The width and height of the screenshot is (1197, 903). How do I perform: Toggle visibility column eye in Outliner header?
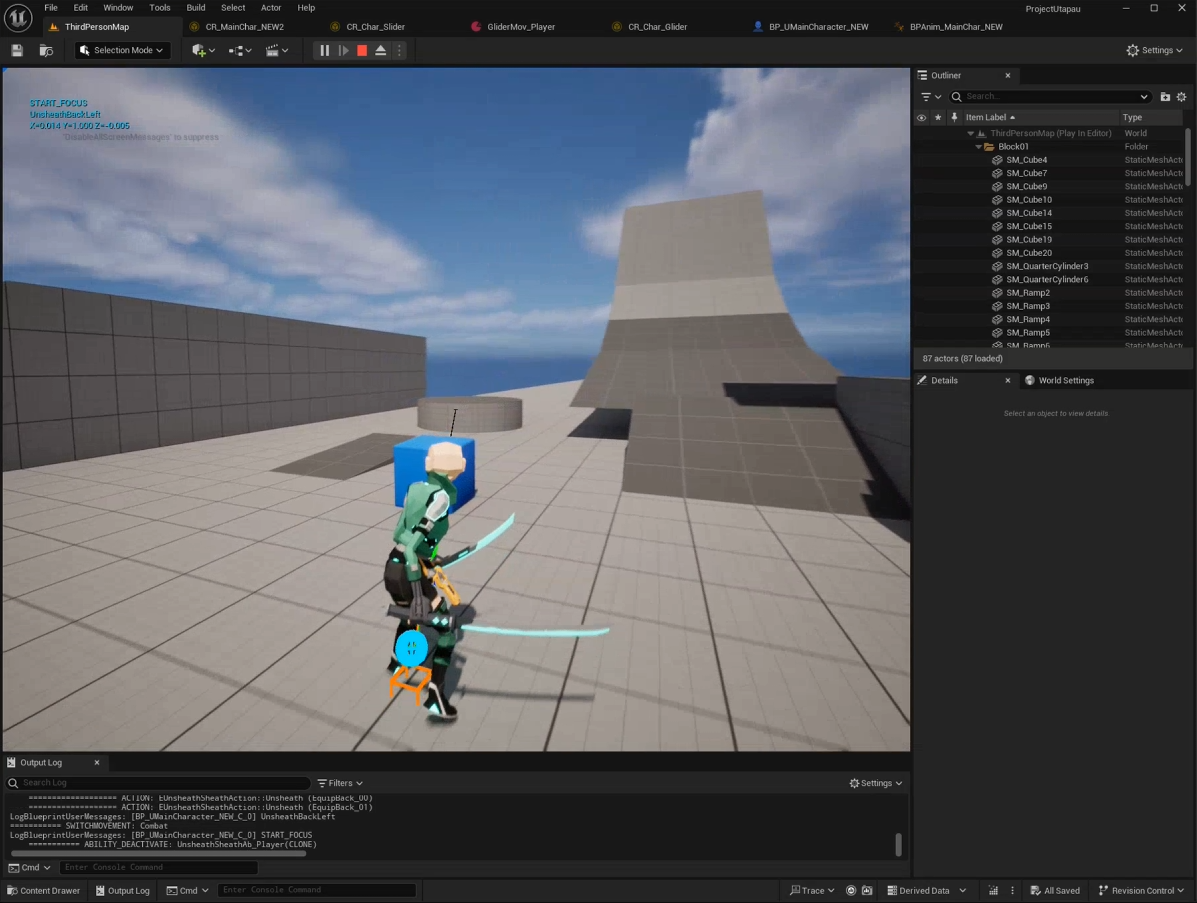click(x=921, y=117)
